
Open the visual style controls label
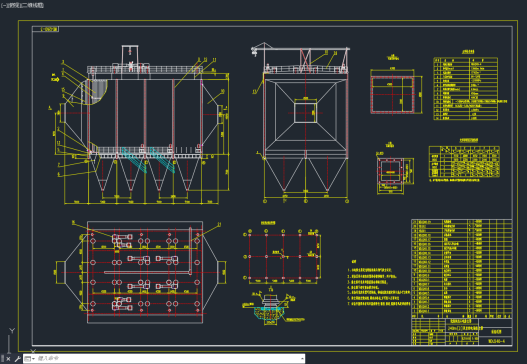[32, 5]
